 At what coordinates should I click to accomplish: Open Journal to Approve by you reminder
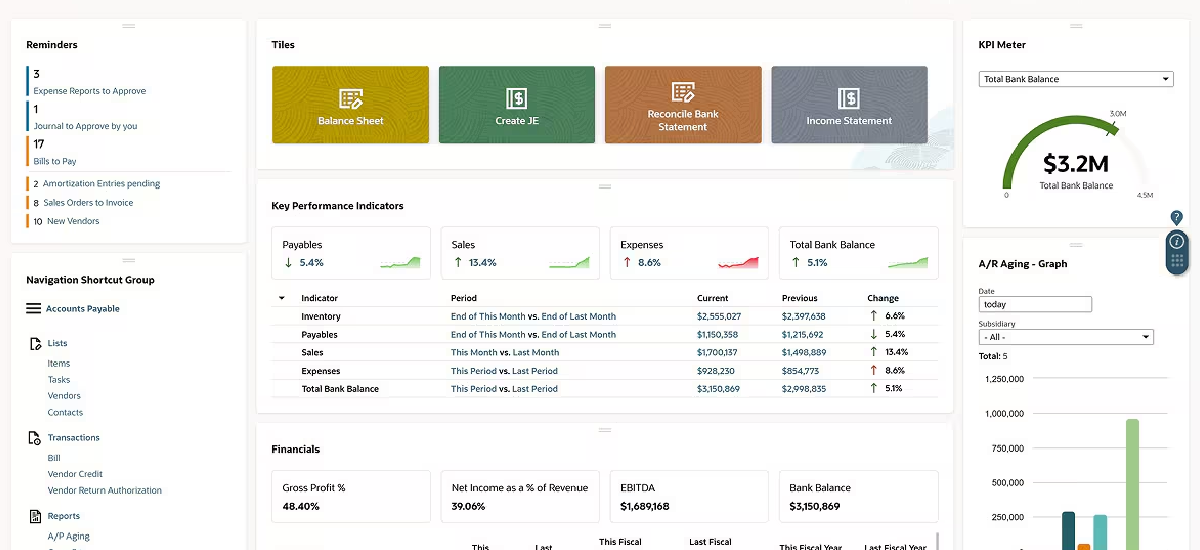click(x=85, y=126)
